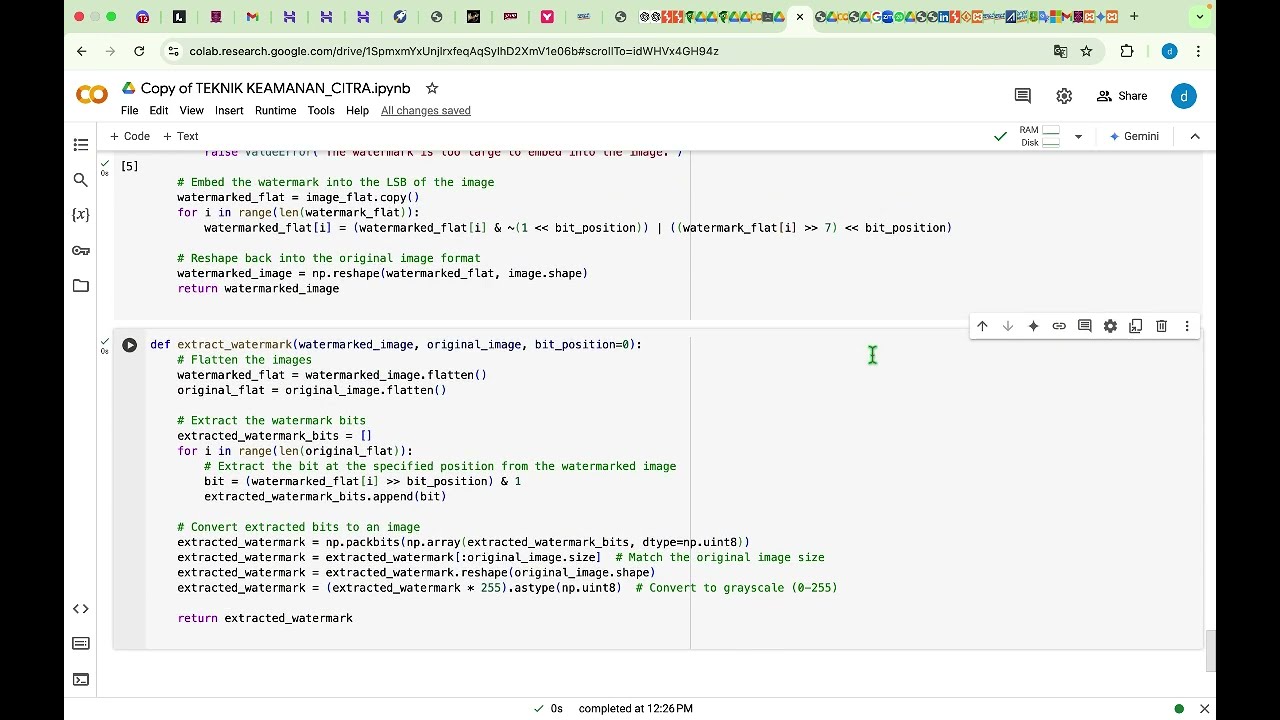Run the extract_watermark cell
The height and width of the screenshot is (720, 1280).
(x=129, y=345)
